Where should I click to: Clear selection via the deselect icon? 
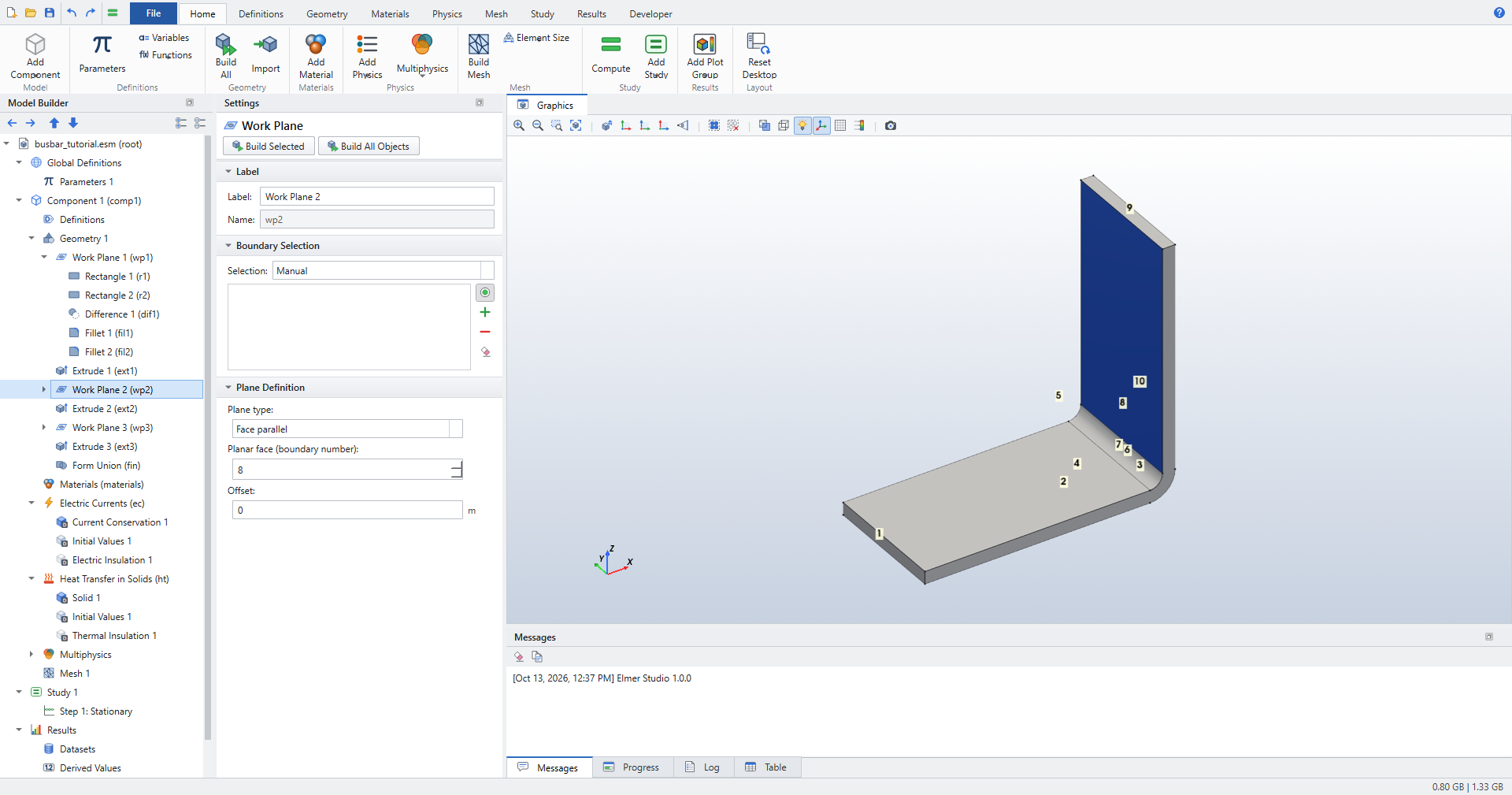733,125
